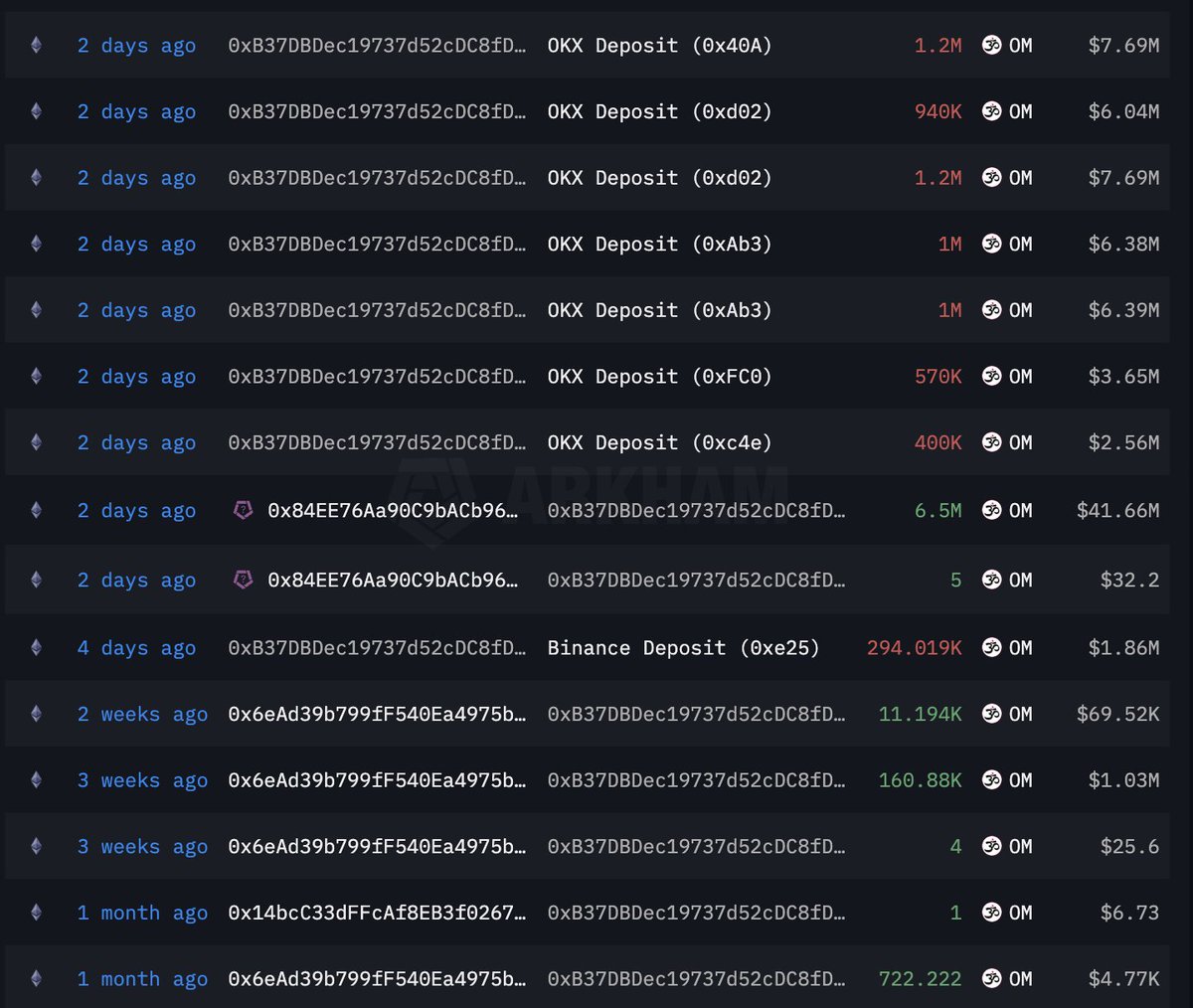Click OM symbol text in the $6.73 row
The width and height of the screenshot is (1193, 1008).
(1020, 913)
